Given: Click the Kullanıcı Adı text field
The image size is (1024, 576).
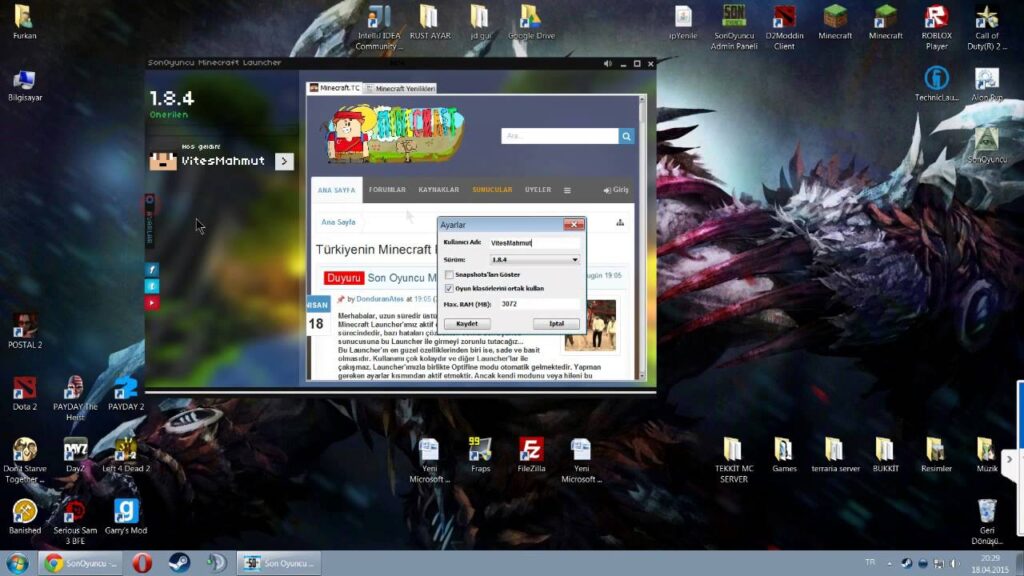Looking at the screenshot, I should click(x=534, y=242).
